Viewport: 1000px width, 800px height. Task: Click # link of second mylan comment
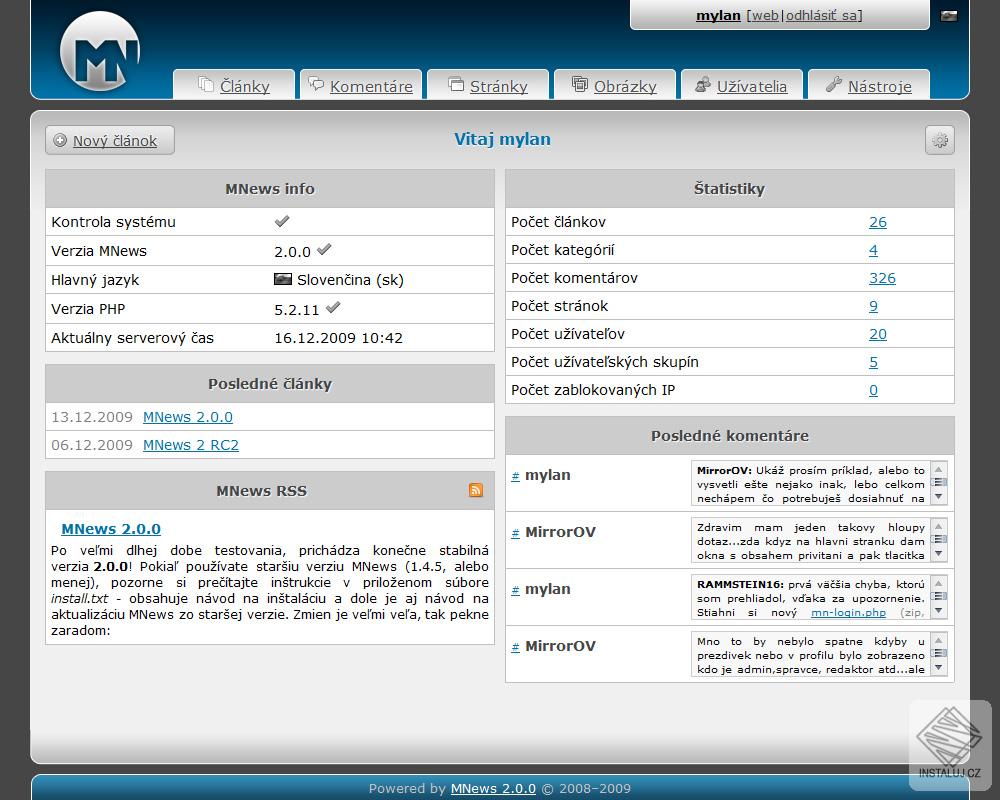coord(515,589)
